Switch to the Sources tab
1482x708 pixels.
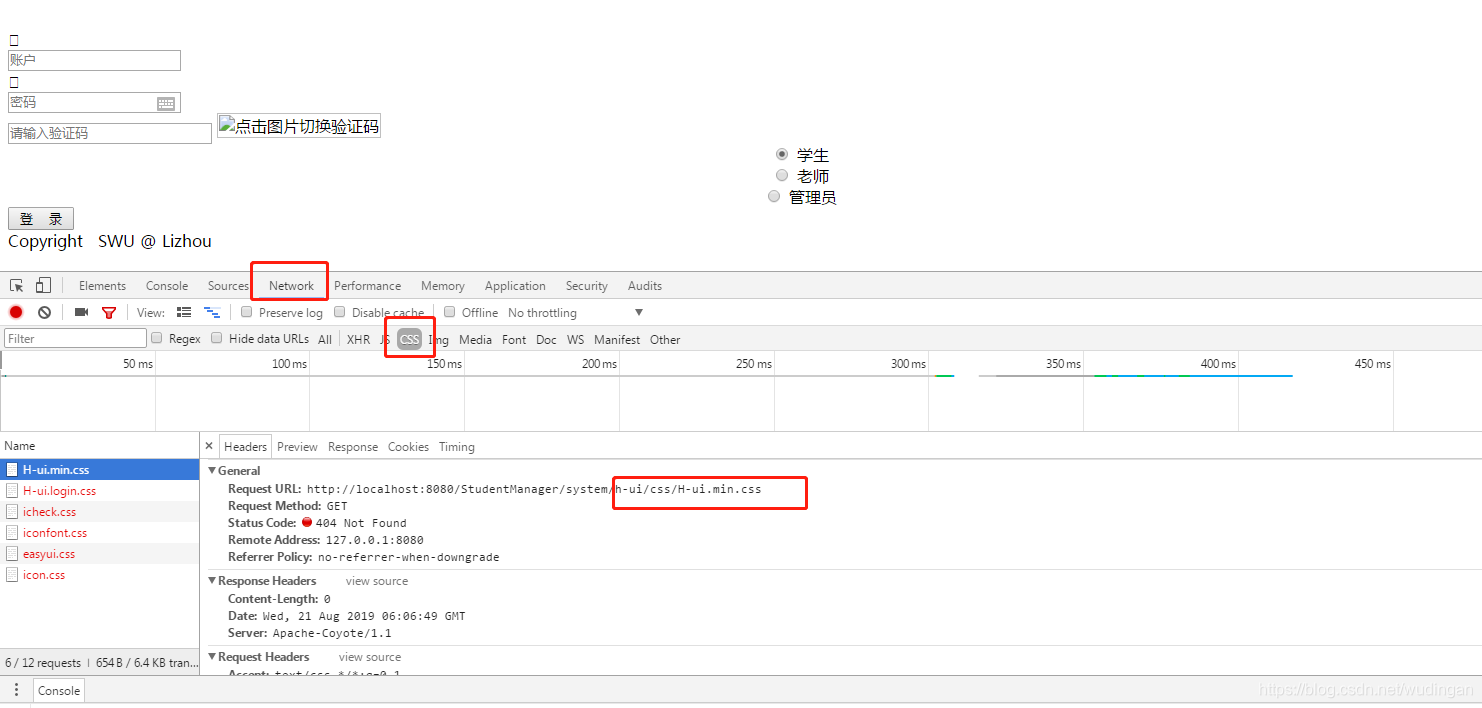[228, 286]
